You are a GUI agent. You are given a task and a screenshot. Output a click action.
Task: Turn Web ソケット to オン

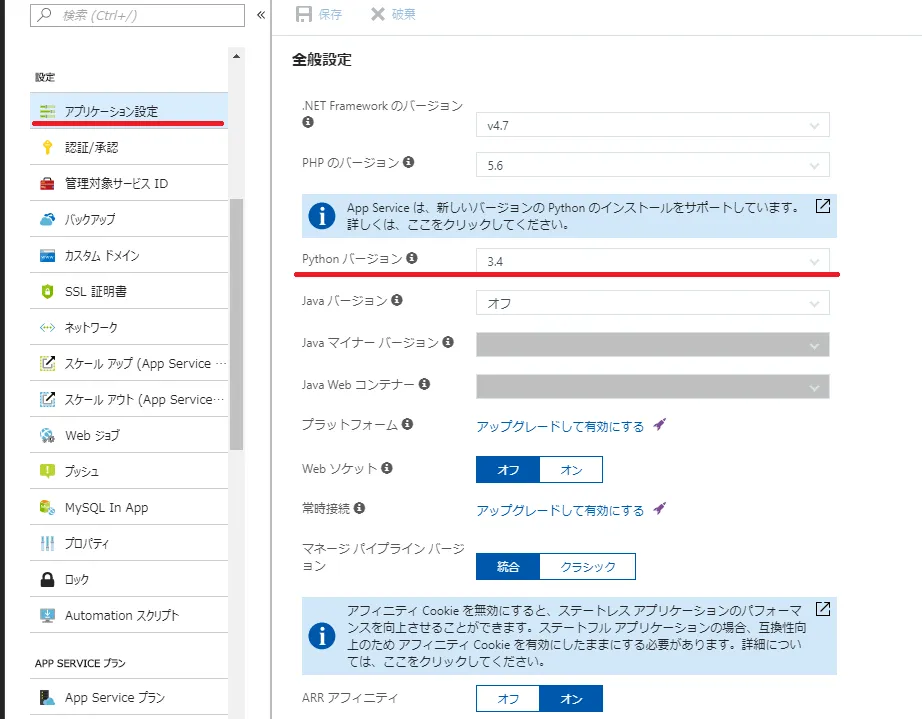[570, 469]
